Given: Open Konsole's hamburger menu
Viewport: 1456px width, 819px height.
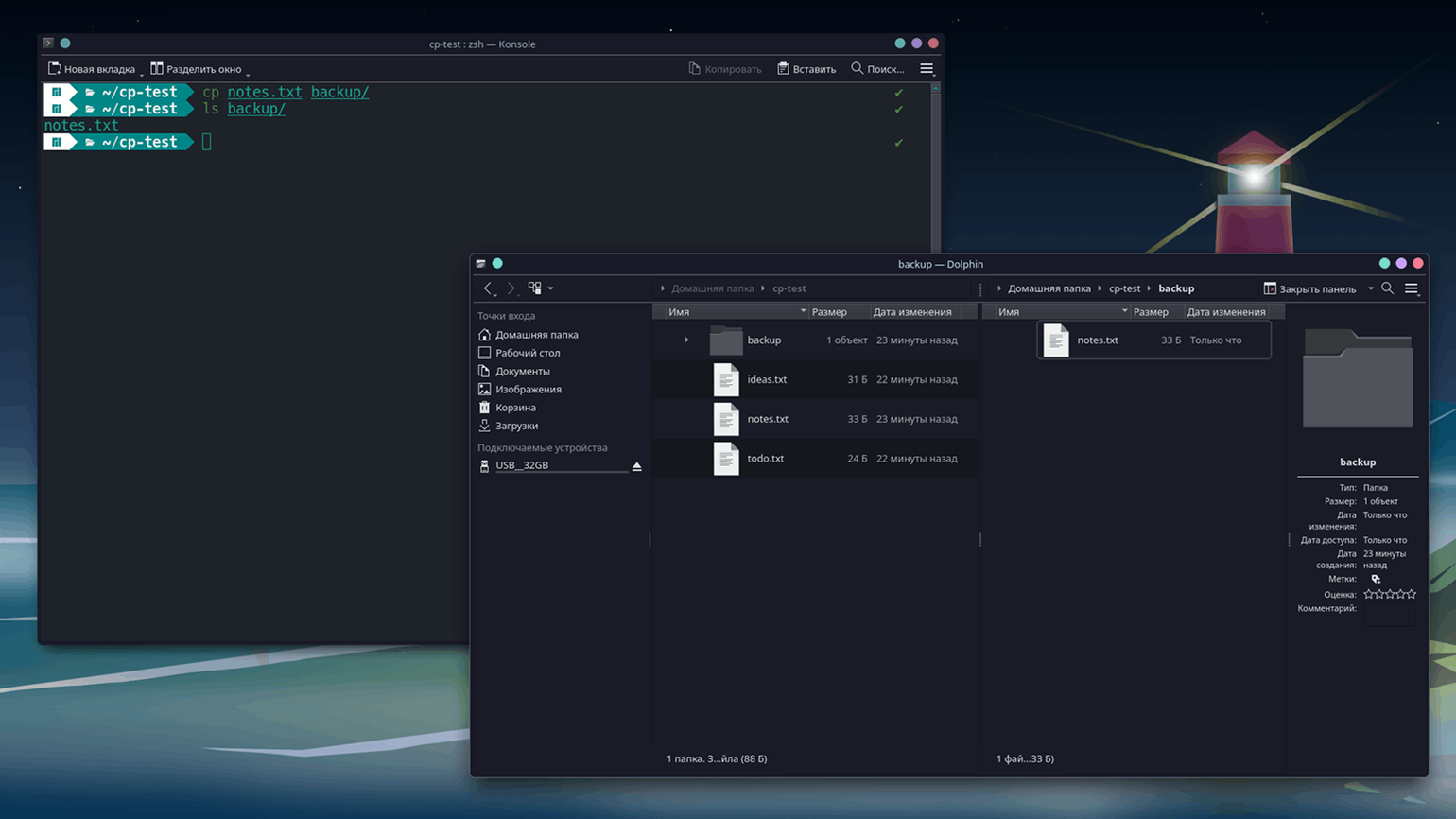Looking at the screenshot, I should click(x=927, y=69).
